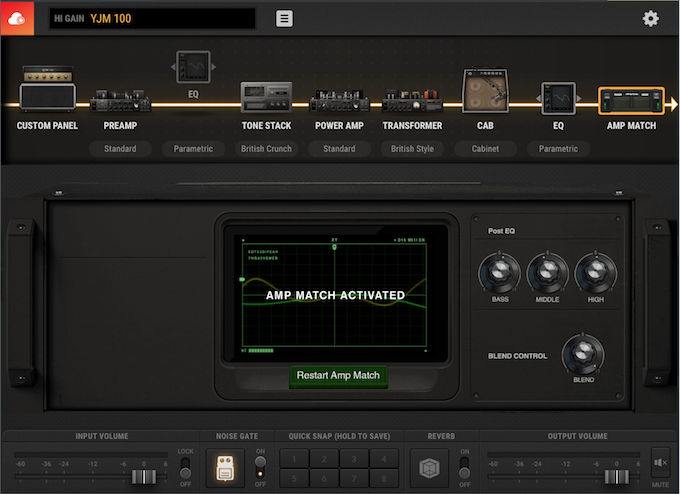This screenshot has height=494, width=680.
Task: Open Preamp type dropdown showing Standard
Action: click(120, 149)
